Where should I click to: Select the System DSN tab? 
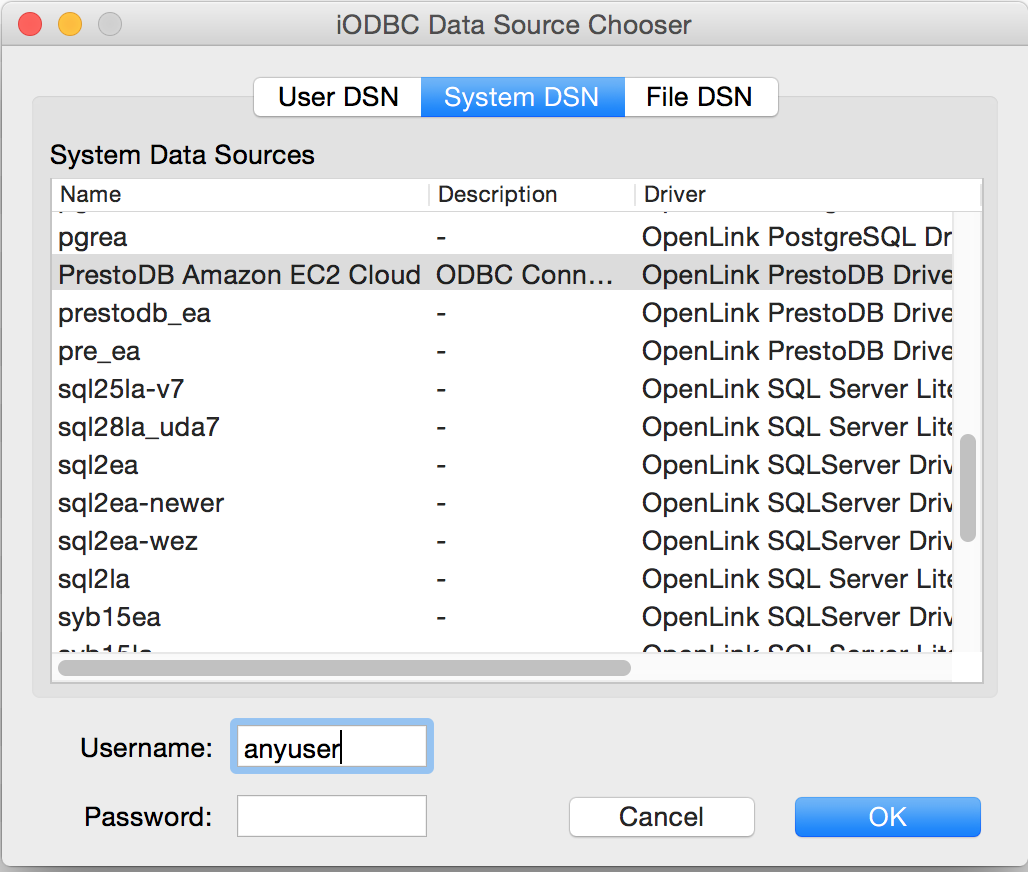[x=523, y=97]
